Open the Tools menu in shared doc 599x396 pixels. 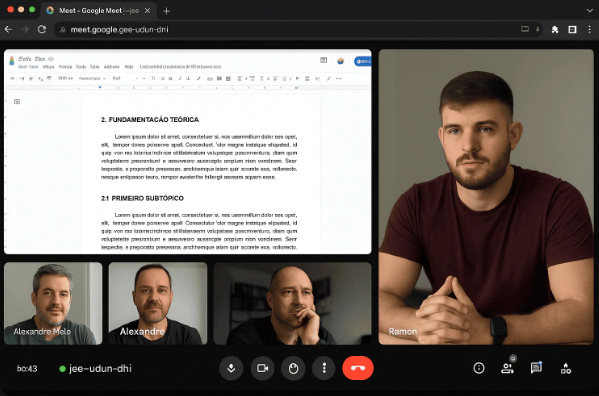tap(81, 66)
